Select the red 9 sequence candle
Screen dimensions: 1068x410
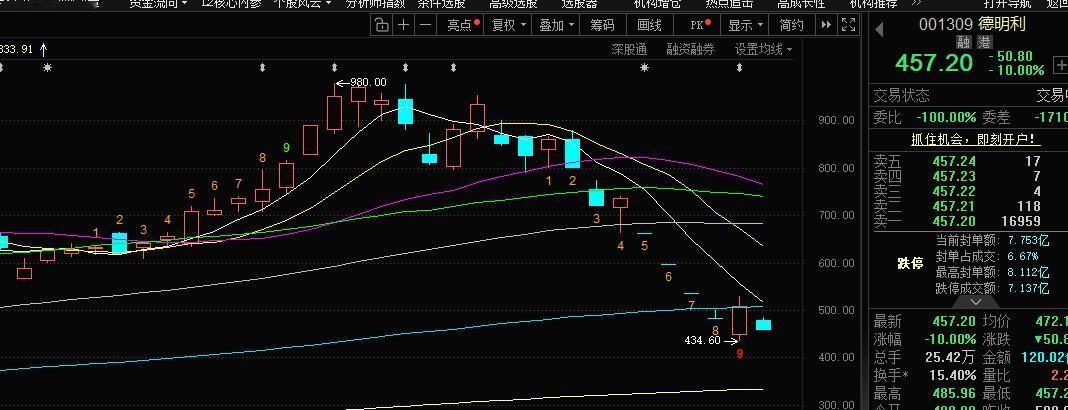739,321
